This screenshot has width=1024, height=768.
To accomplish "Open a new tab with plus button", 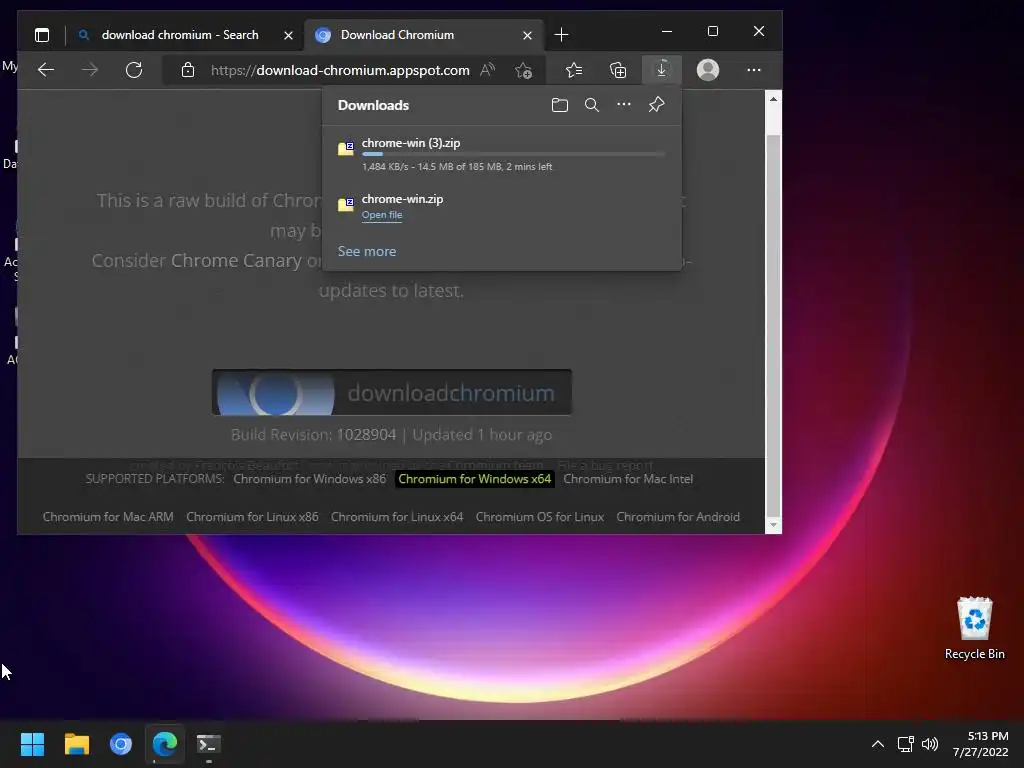I will [561, 35].
